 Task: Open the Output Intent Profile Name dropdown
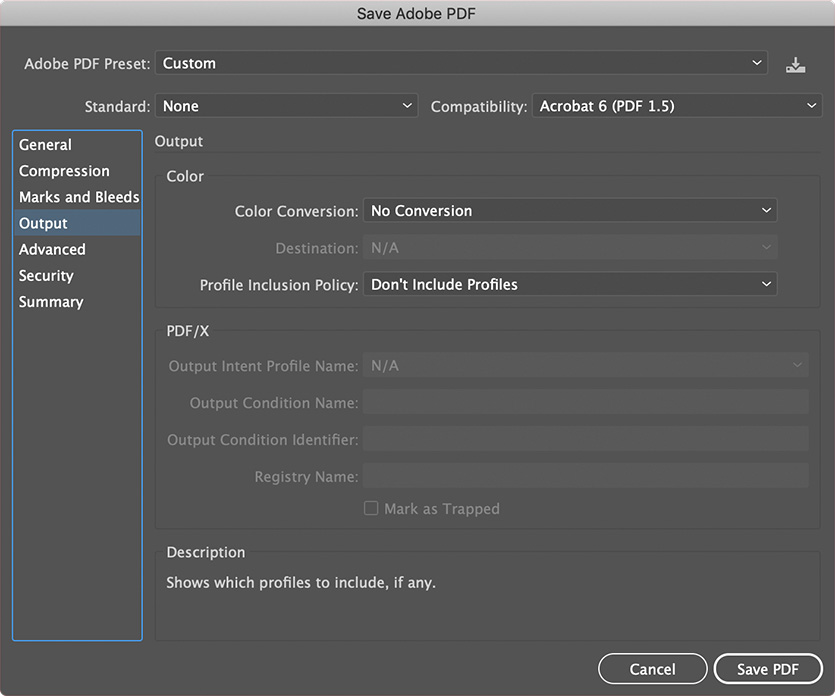coord(586,366)
